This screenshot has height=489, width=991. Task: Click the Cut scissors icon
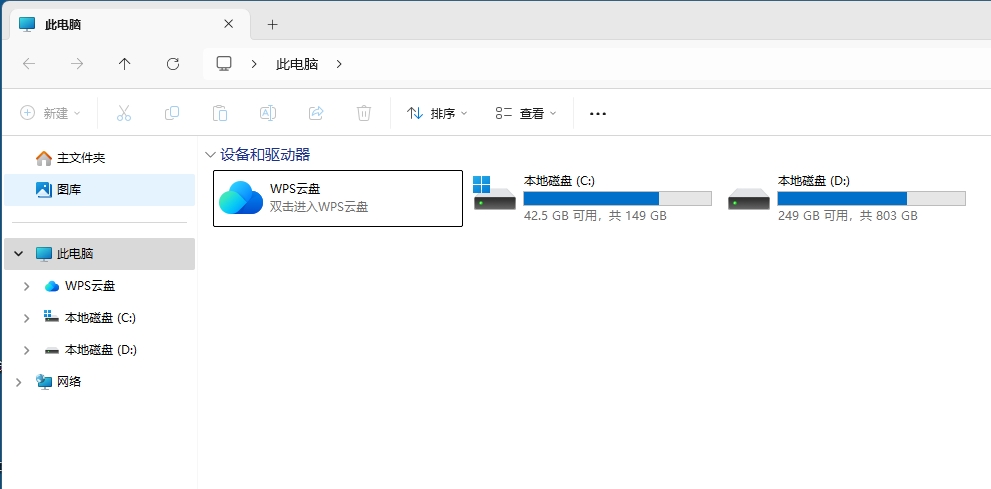tap(124, 113)
